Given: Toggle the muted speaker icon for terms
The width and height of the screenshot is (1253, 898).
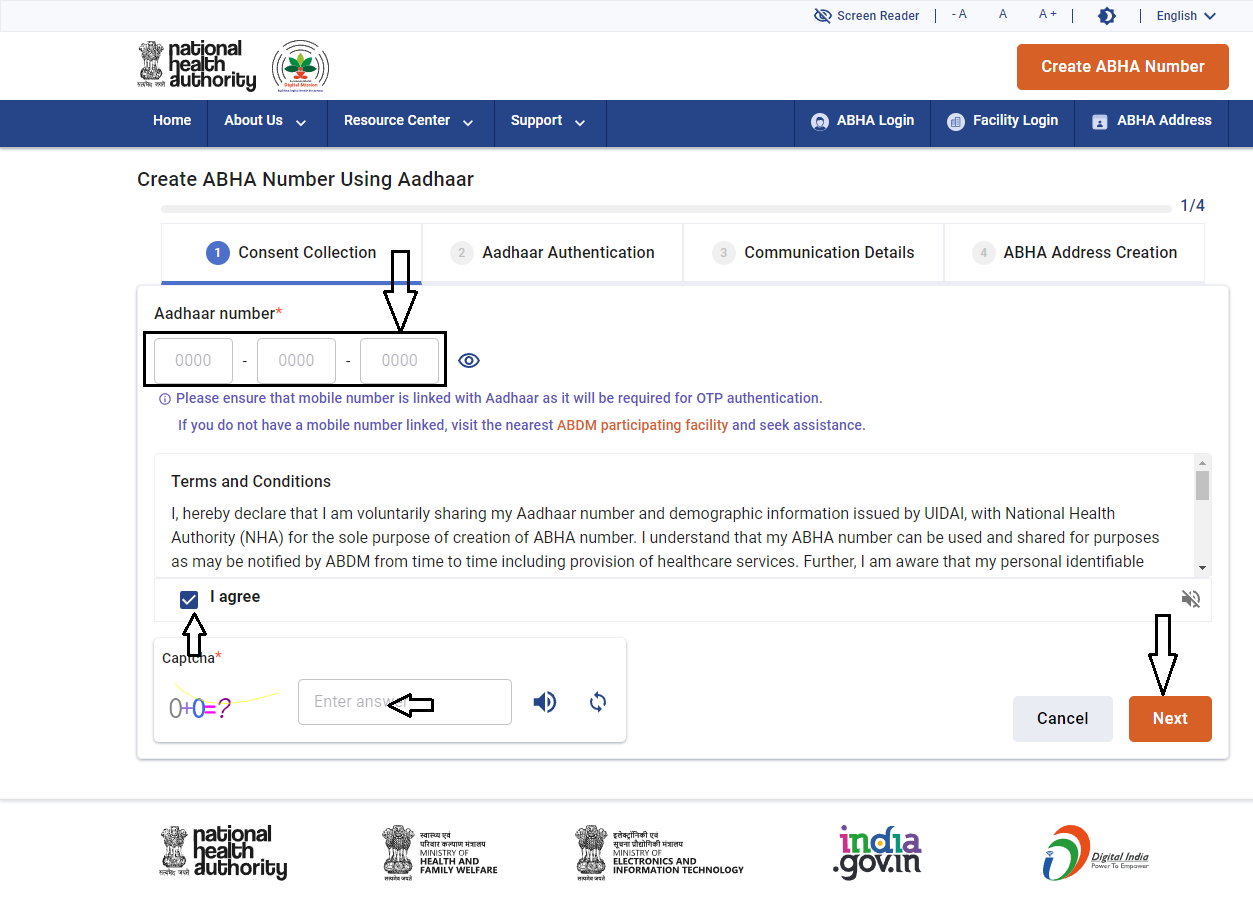Looking at the screenshot, I should pyautogui.click(x=1190, y=599).
